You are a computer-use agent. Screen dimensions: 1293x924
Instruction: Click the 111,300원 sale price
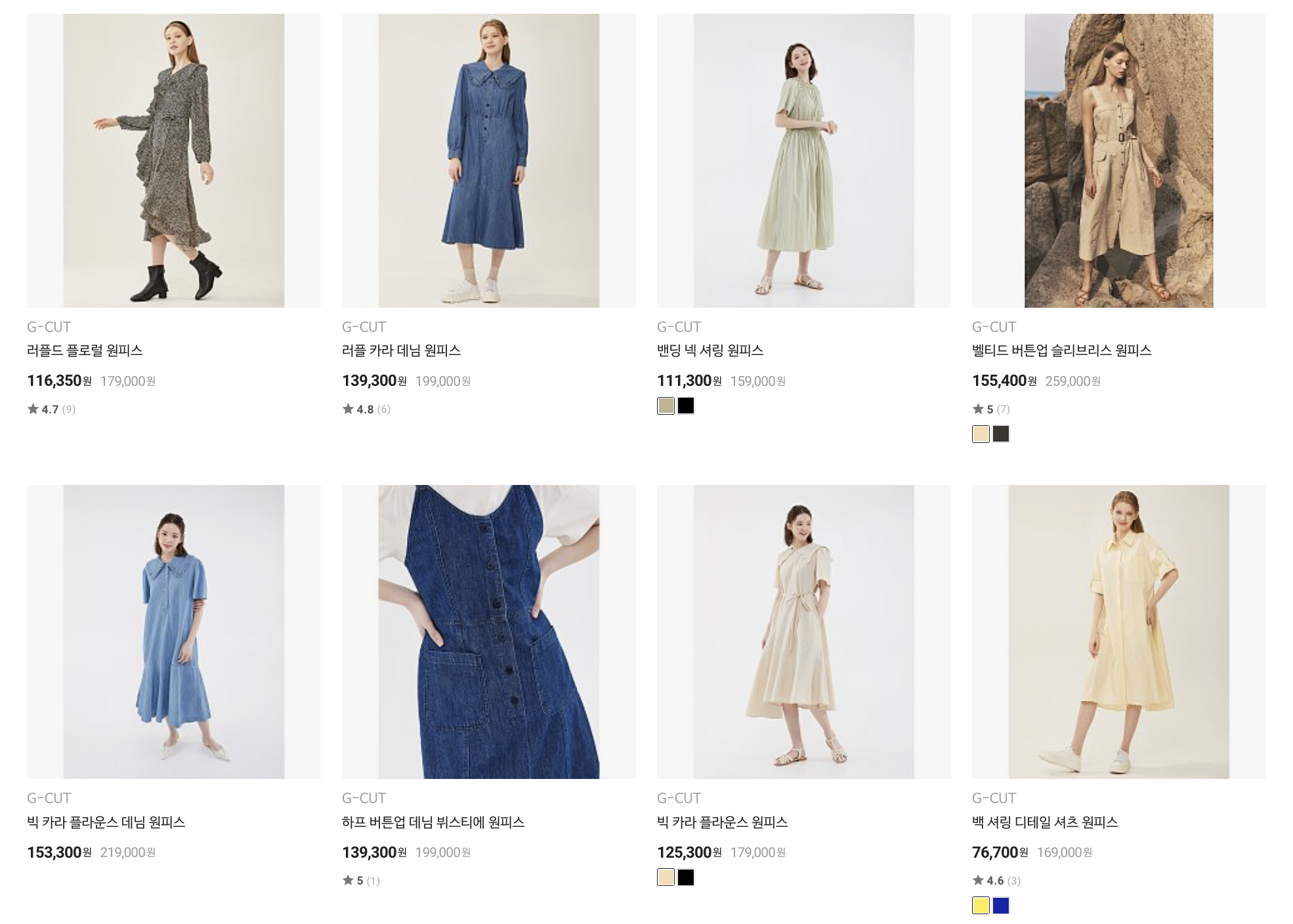coord(689,381)
